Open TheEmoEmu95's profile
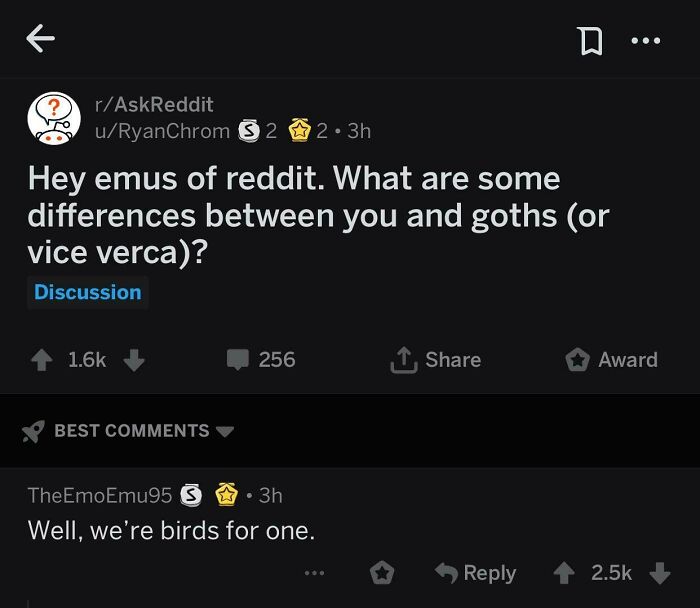Viewport: 700px width, 608px height. point(100,495)
